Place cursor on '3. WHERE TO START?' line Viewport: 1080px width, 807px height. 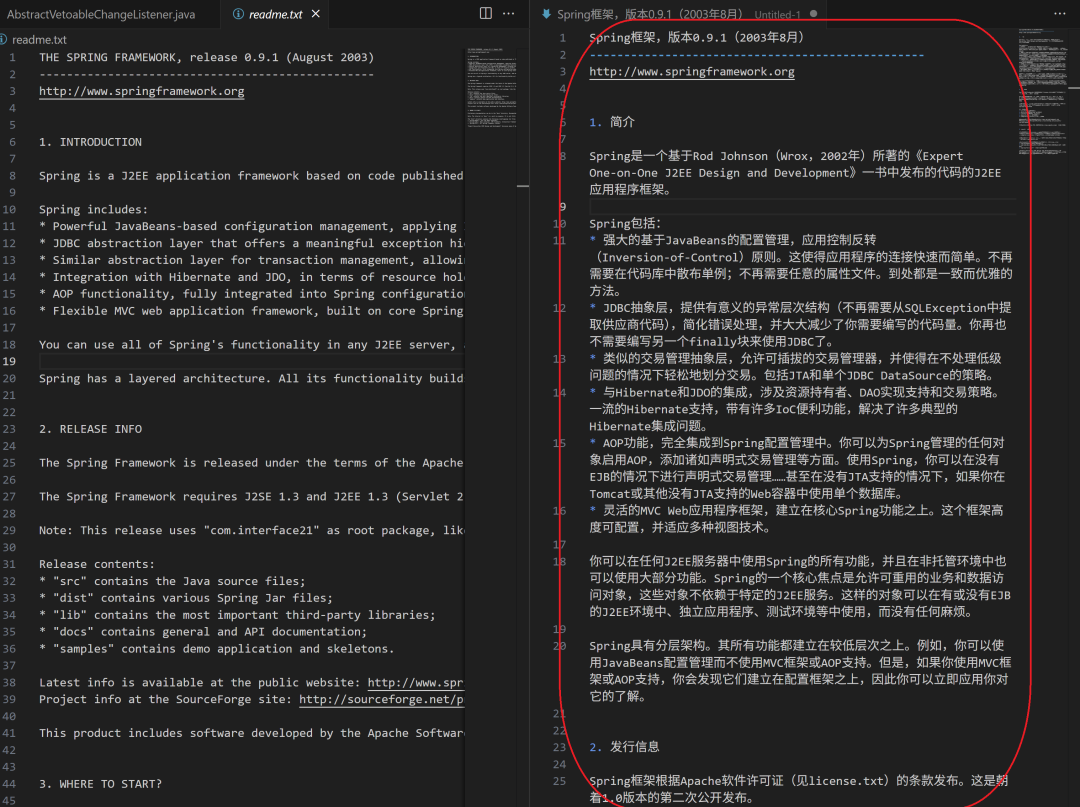pyautogui.click(x=101, y=784)
